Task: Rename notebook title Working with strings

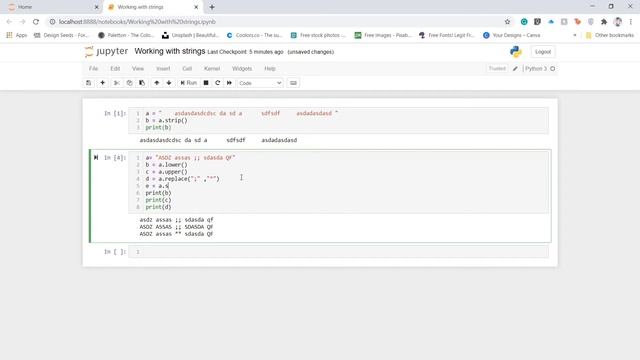Action: tap(169, 51)
